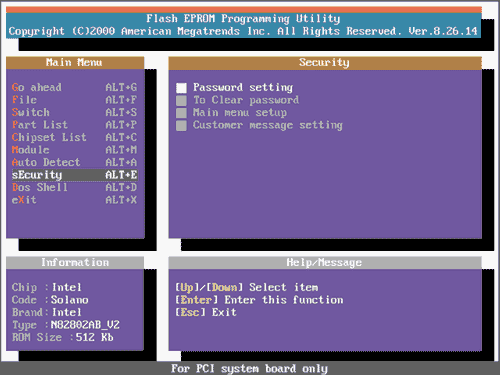Click the 'Password setting' label
This screenshot has height=375, width=500.
click(x=243, y=87)
